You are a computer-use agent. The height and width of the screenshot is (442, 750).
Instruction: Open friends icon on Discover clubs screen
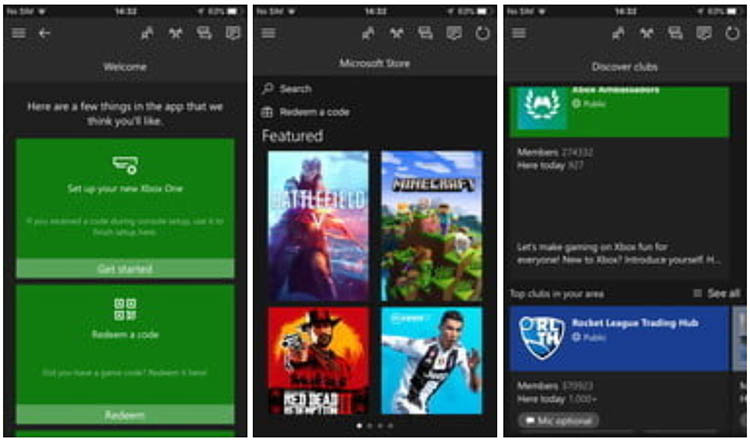click(x=618, y=33)
